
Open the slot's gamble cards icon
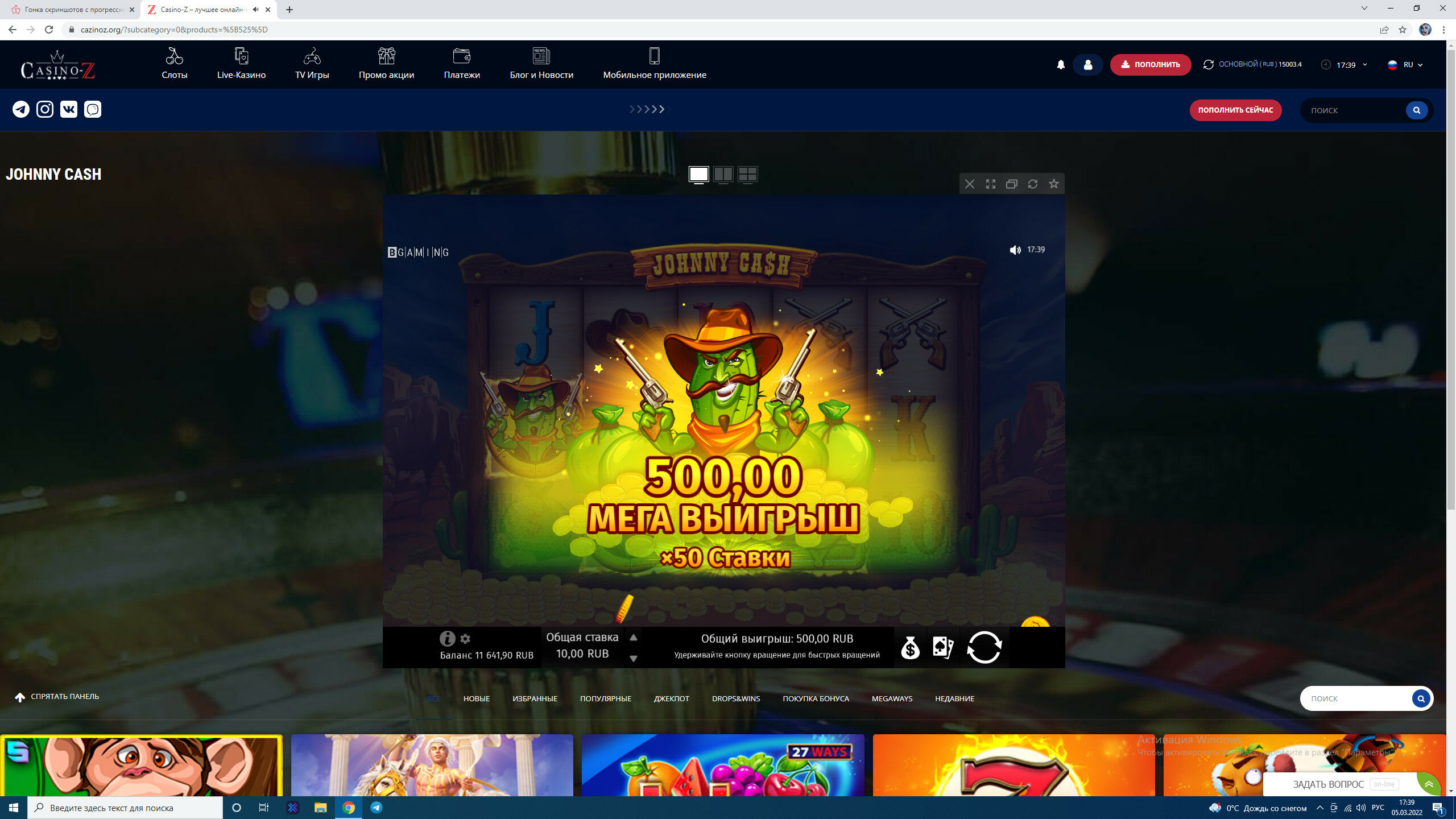click(942, 647)
